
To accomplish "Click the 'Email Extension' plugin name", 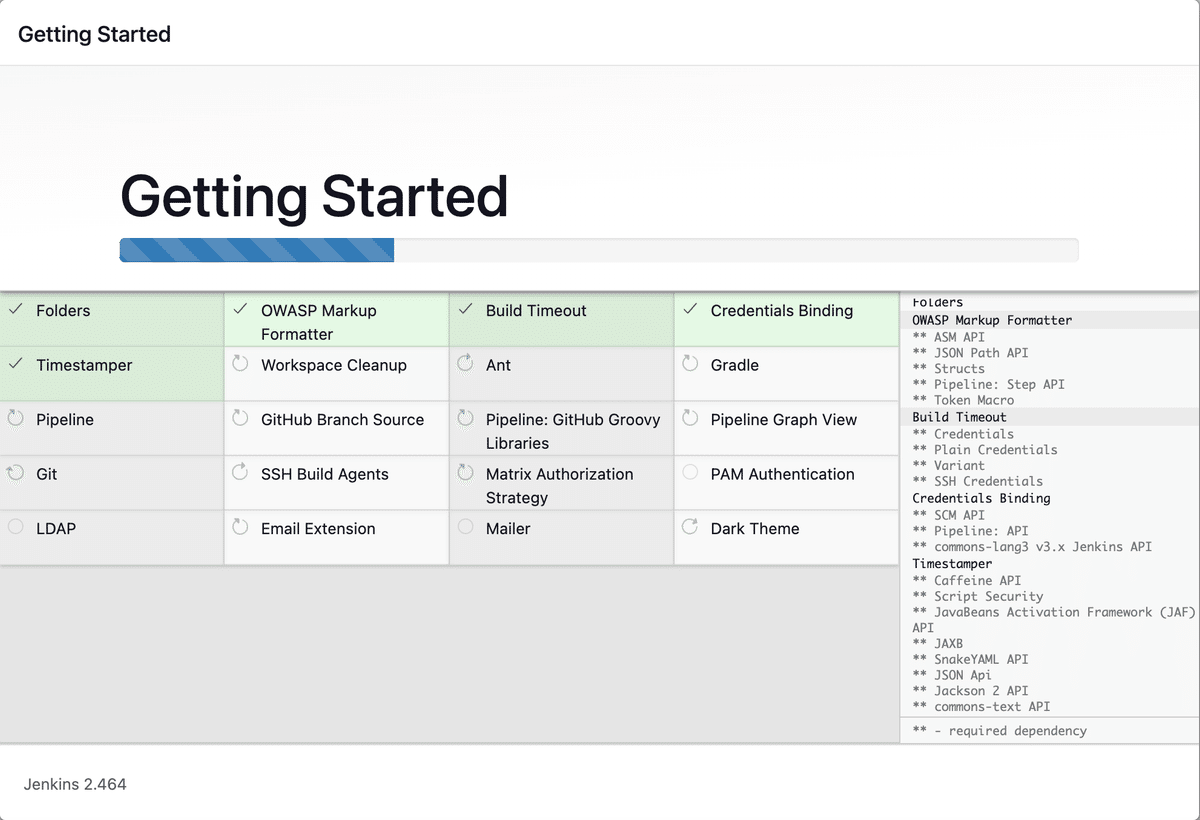I will click(318, 529).
